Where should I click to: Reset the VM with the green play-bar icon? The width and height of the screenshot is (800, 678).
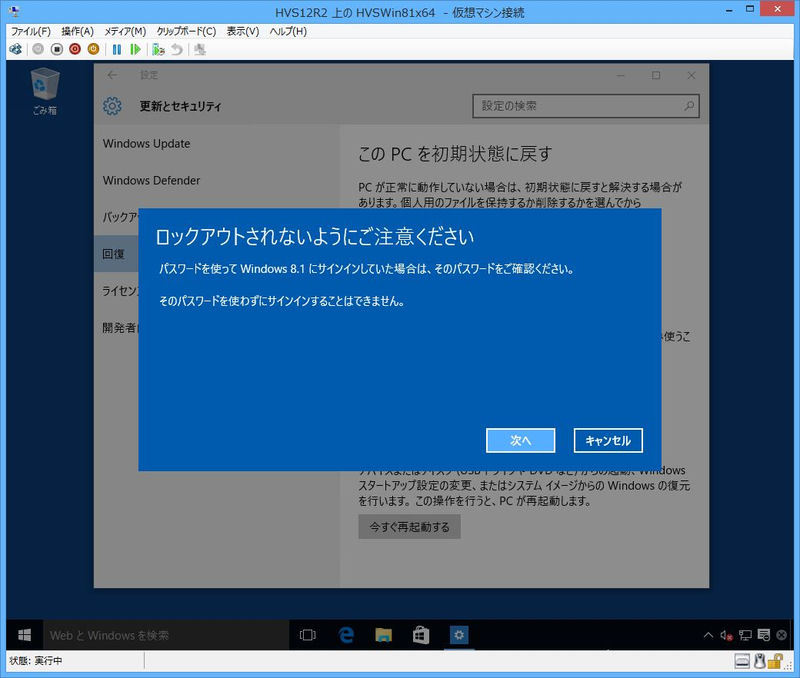tap(135, 49)
